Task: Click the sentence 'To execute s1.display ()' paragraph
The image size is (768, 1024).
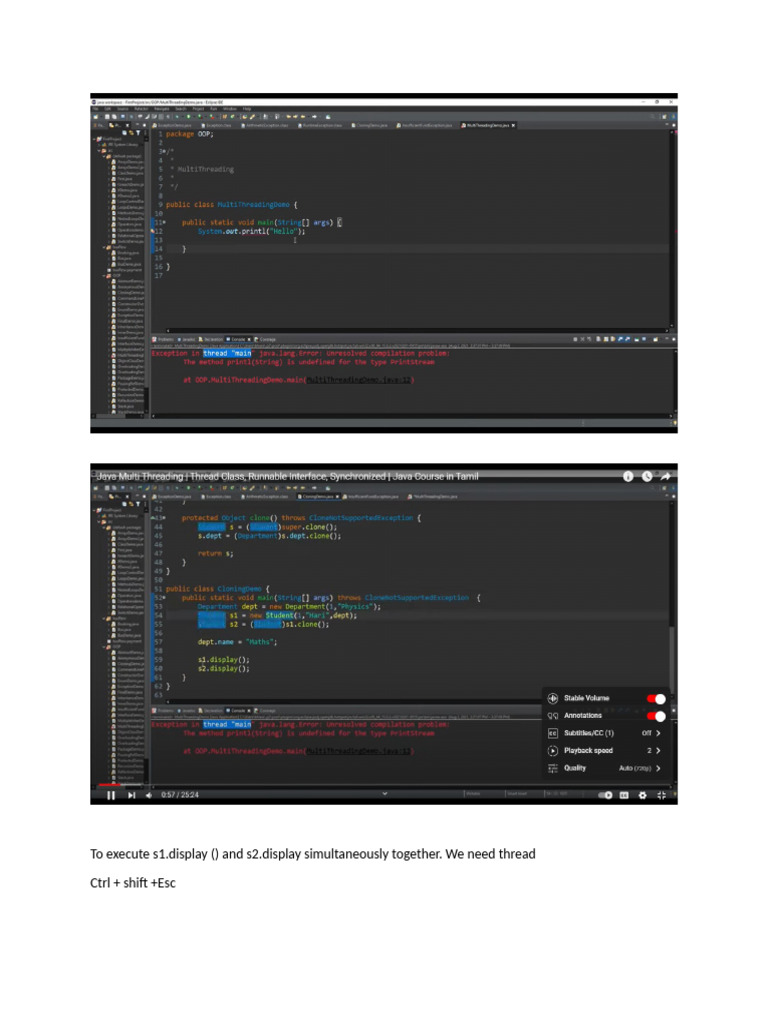Action: pyautogui.click(x=313, y=854)
